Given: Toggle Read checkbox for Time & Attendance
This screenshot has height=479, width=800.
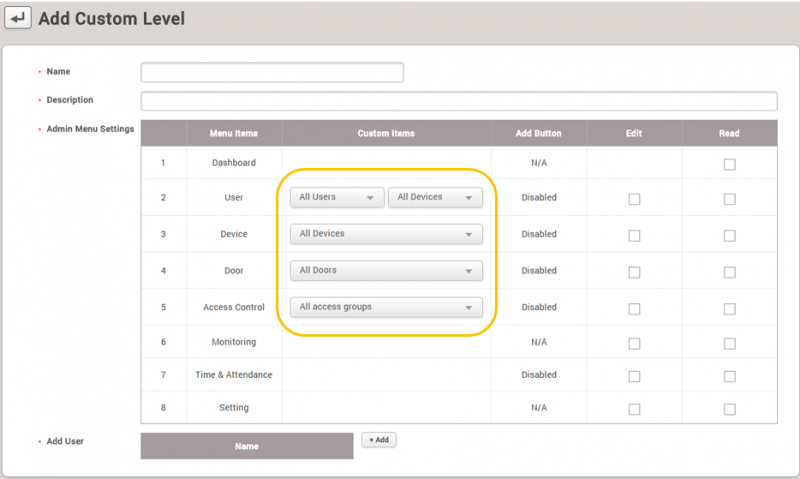Looking at the screenshot, I should click(x=729, y=376).
